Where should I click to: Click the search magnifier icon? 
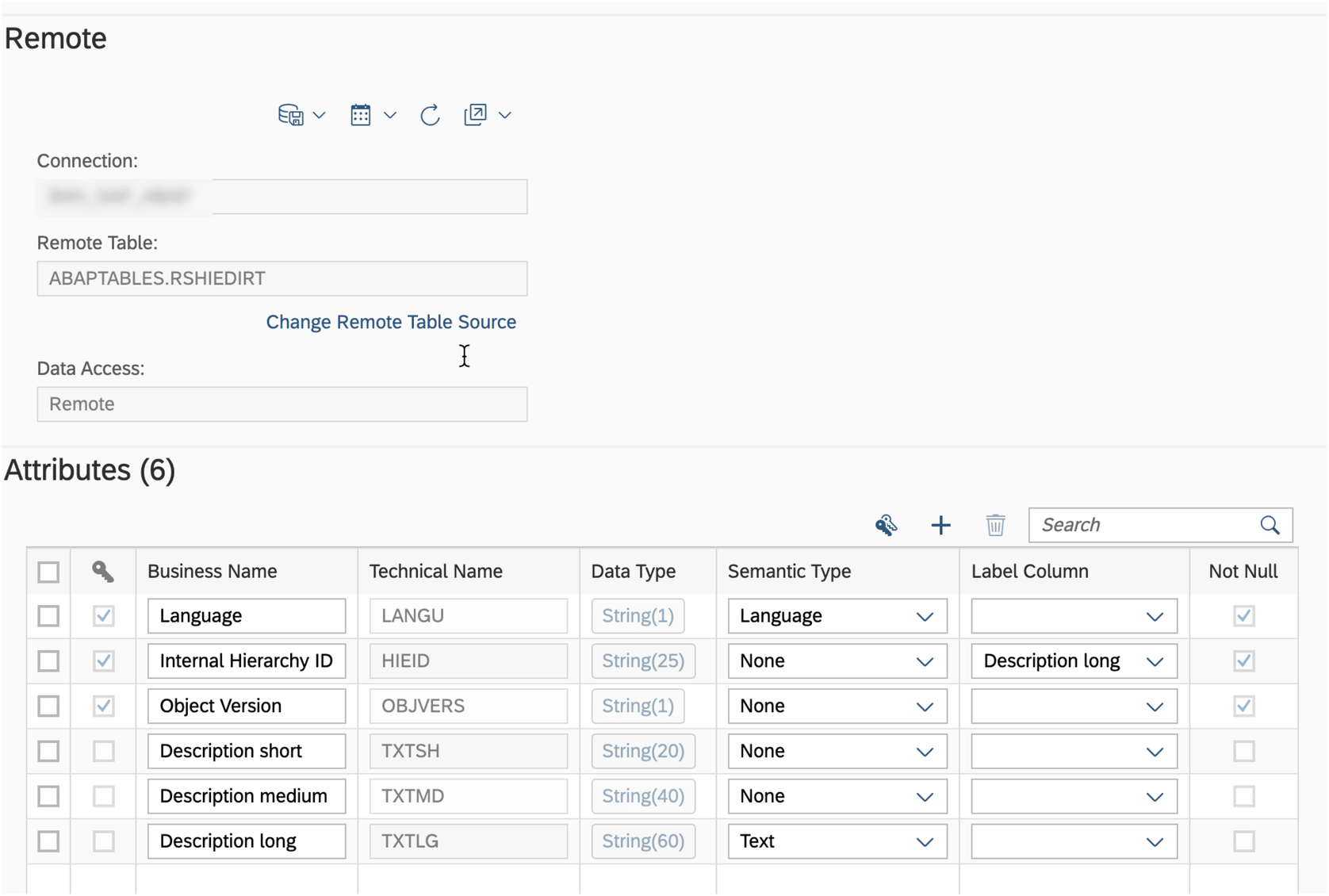coord(1270,525)
